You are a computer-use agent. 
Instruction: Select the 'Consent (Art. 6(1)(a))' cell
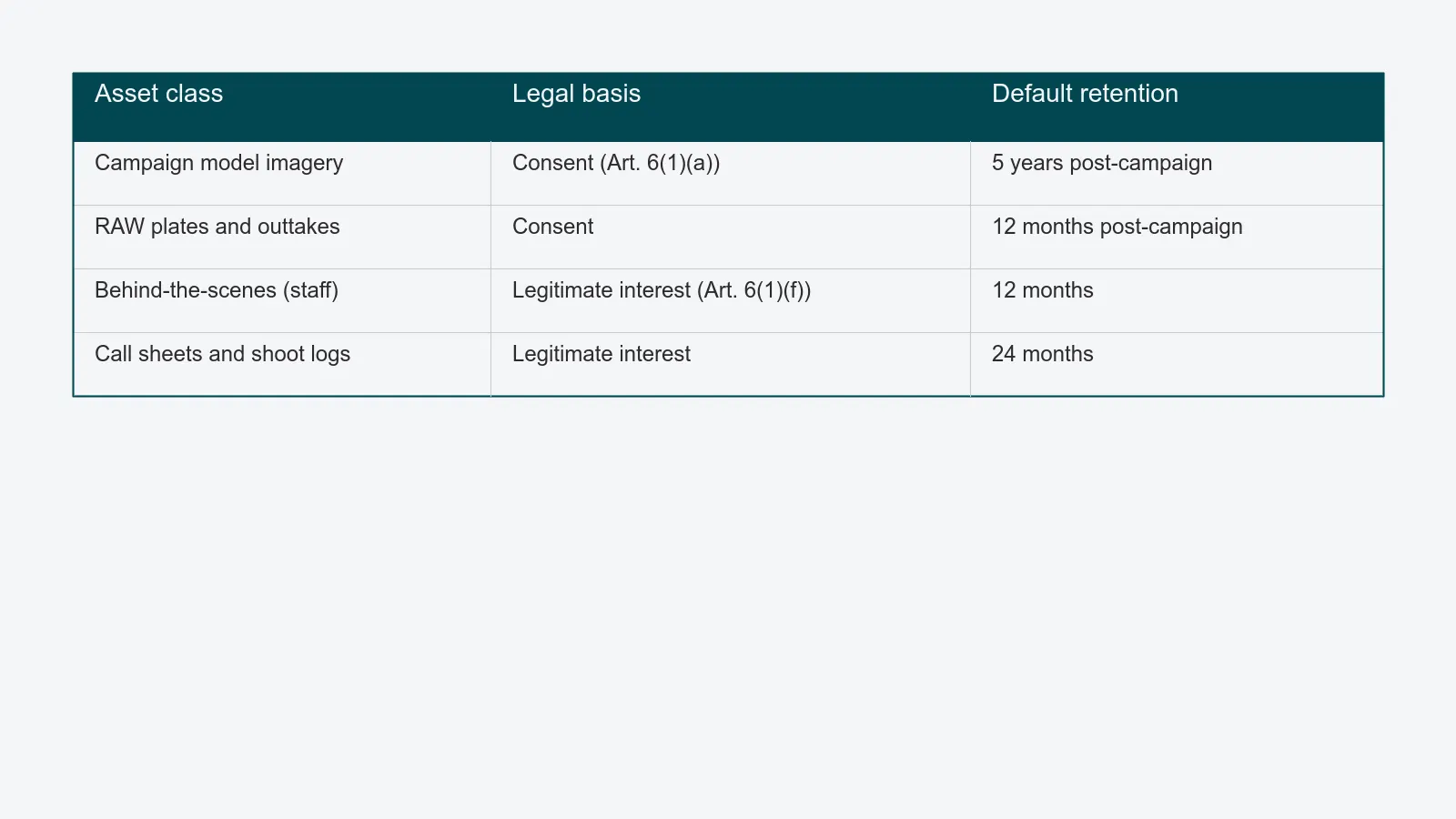731,173
